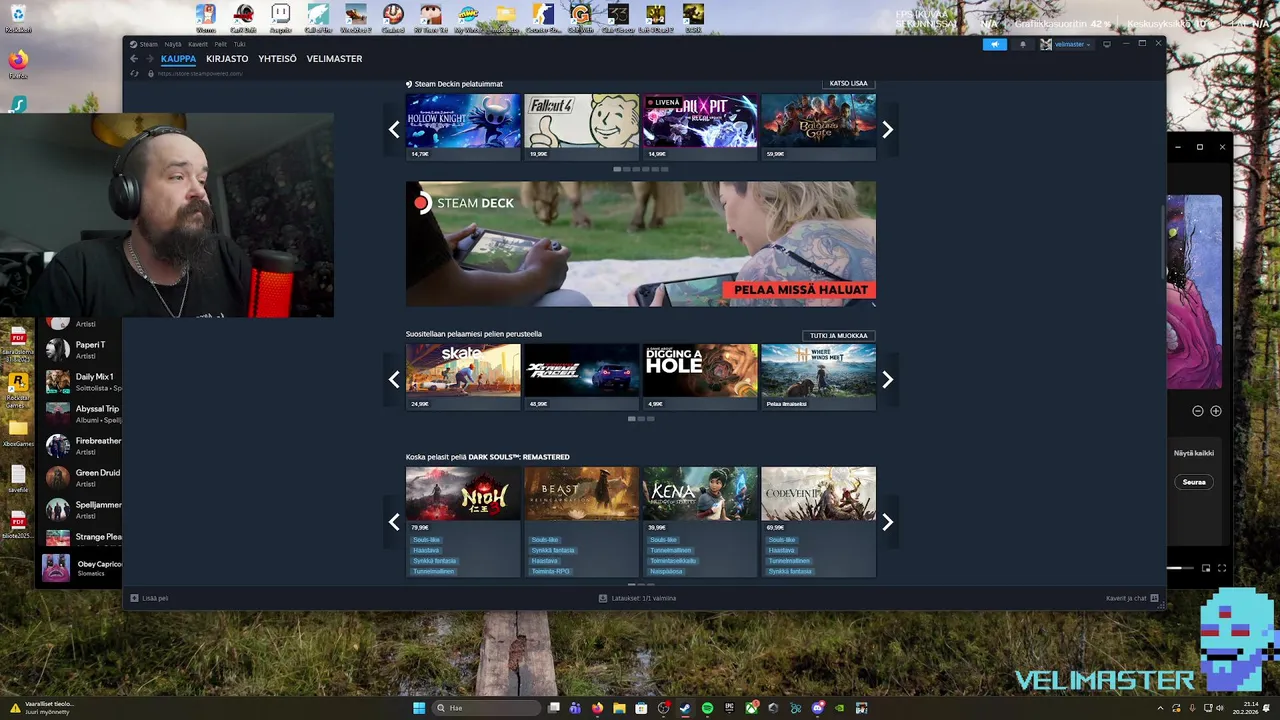Zoom in with plus icon in right window
This screenshot has height=720, width=1280.
pyautogui.click(x=1216, y=411)
